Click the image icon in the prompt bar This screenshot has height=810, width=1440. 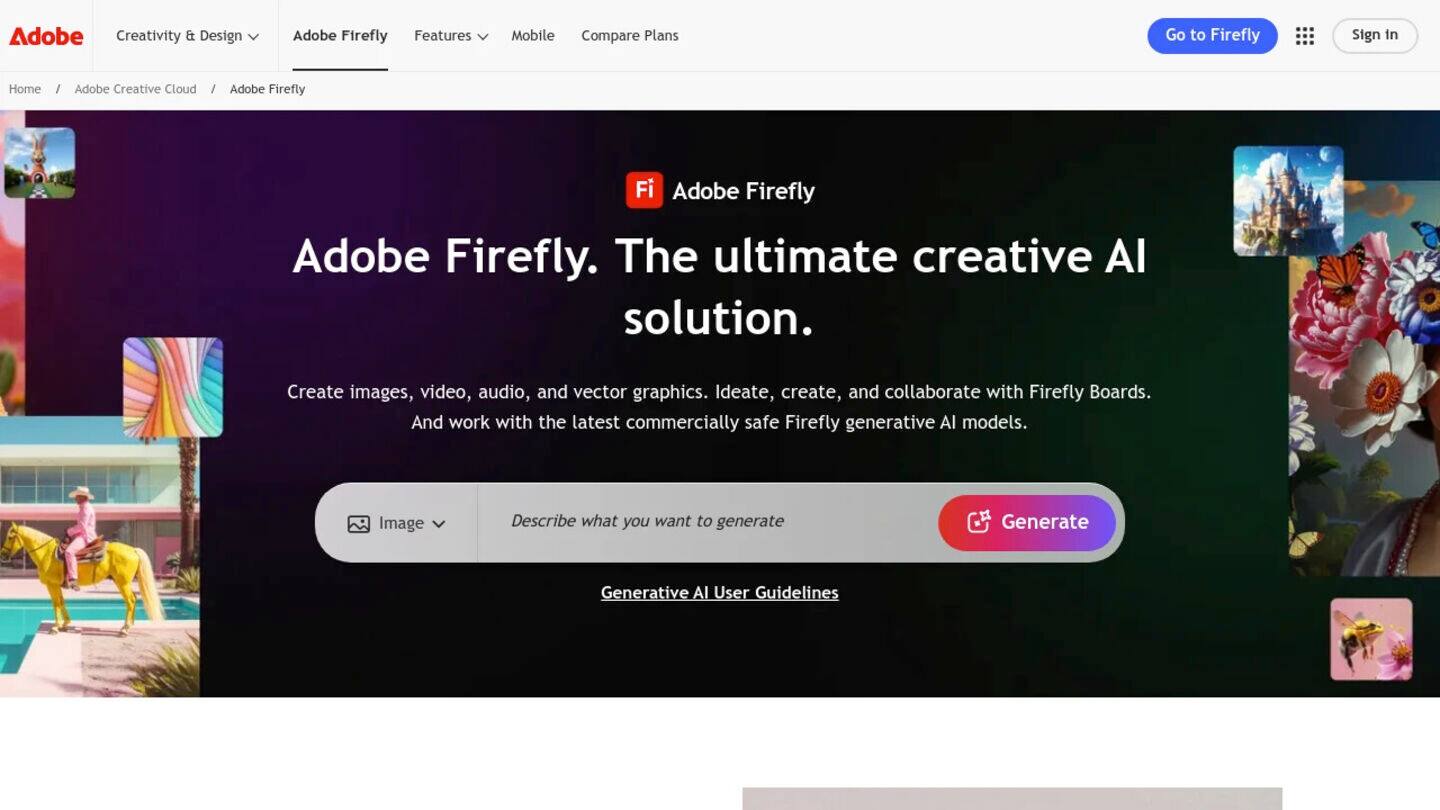(x=359, y=522)
